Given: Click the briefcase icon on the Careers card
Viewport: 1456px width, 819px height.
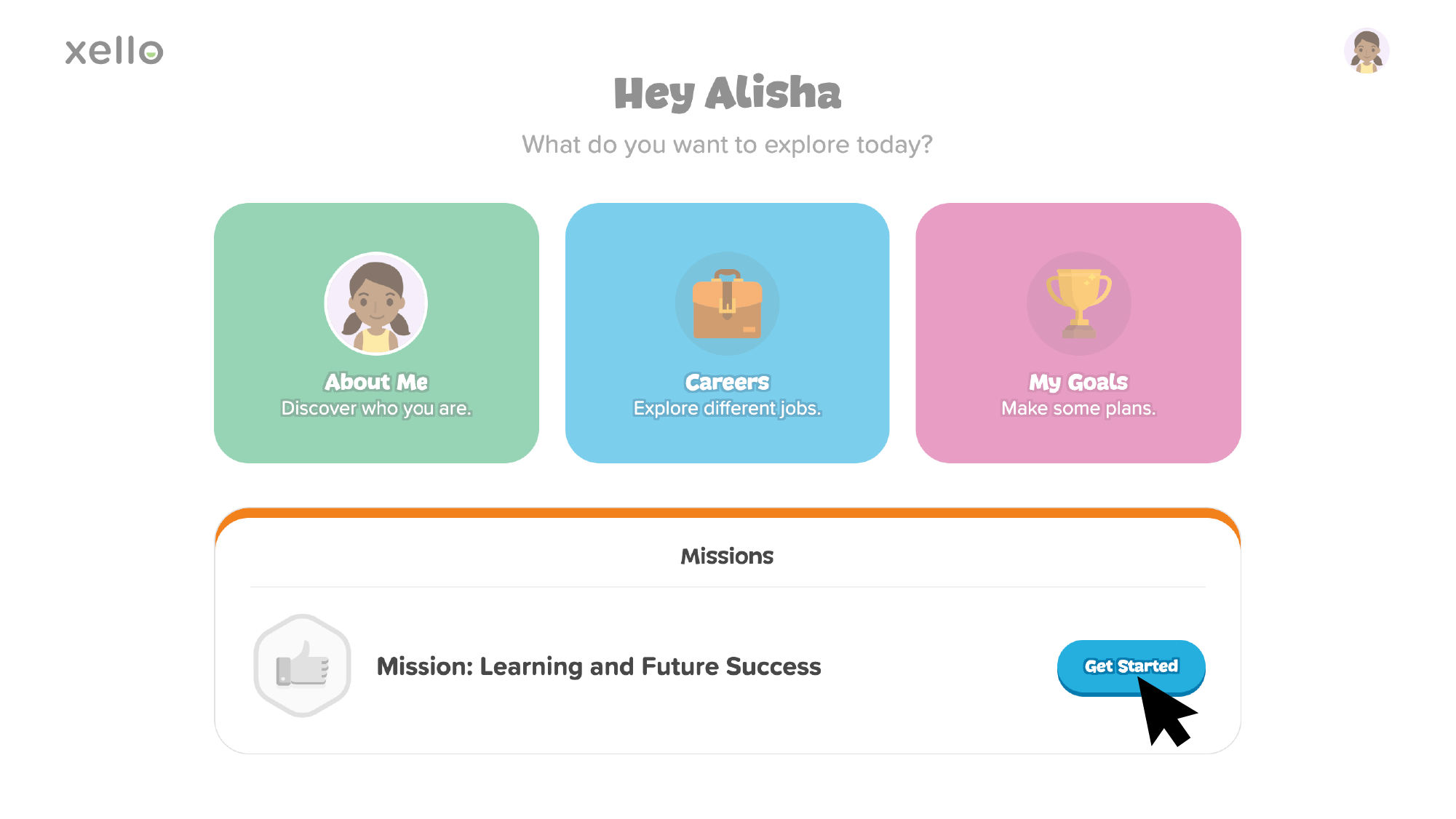Looking at the screenshot, I should [727, 304].
